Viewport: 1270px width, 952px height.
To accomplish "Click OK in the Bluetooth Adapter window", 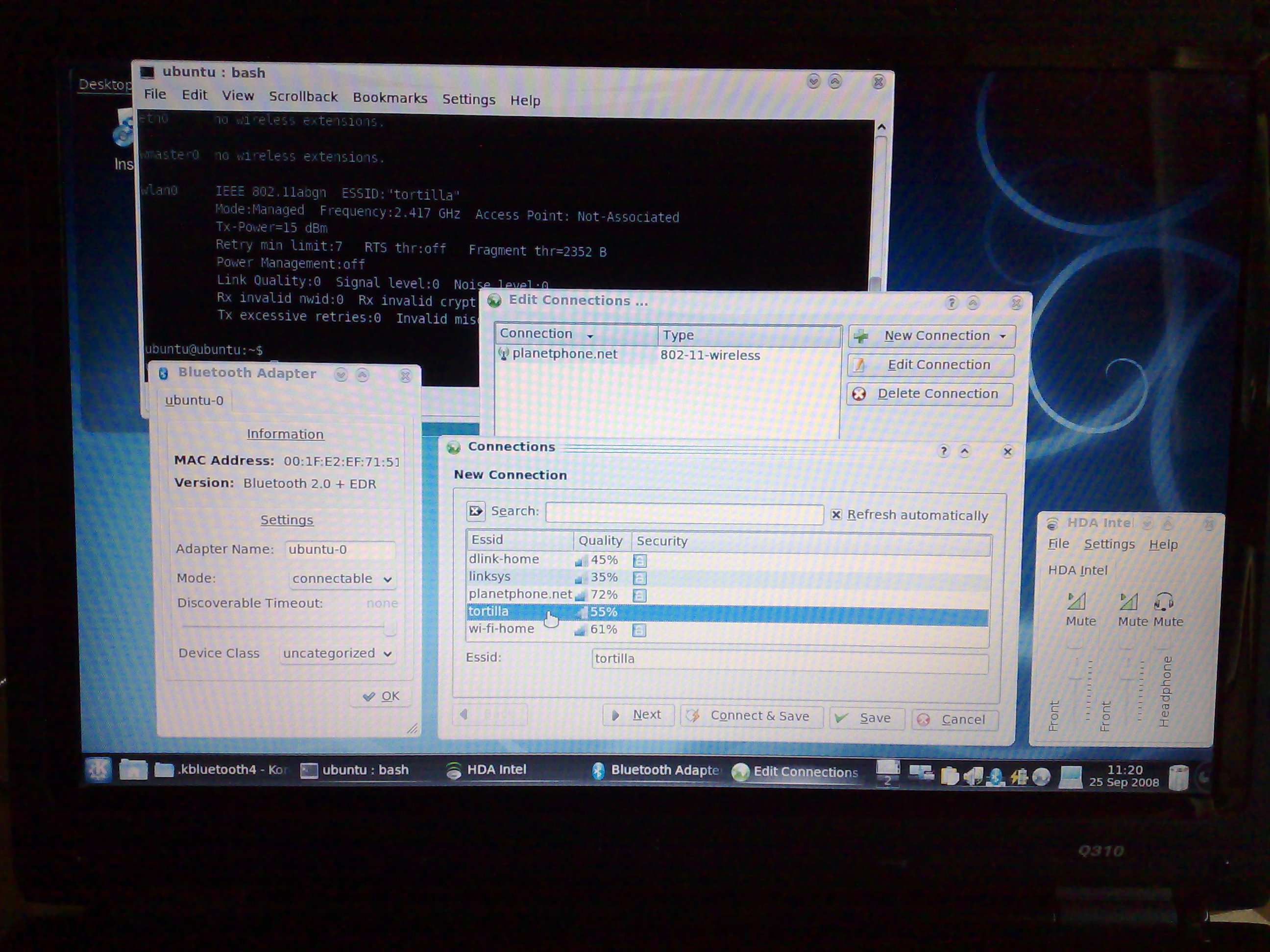I will point(381,696).
